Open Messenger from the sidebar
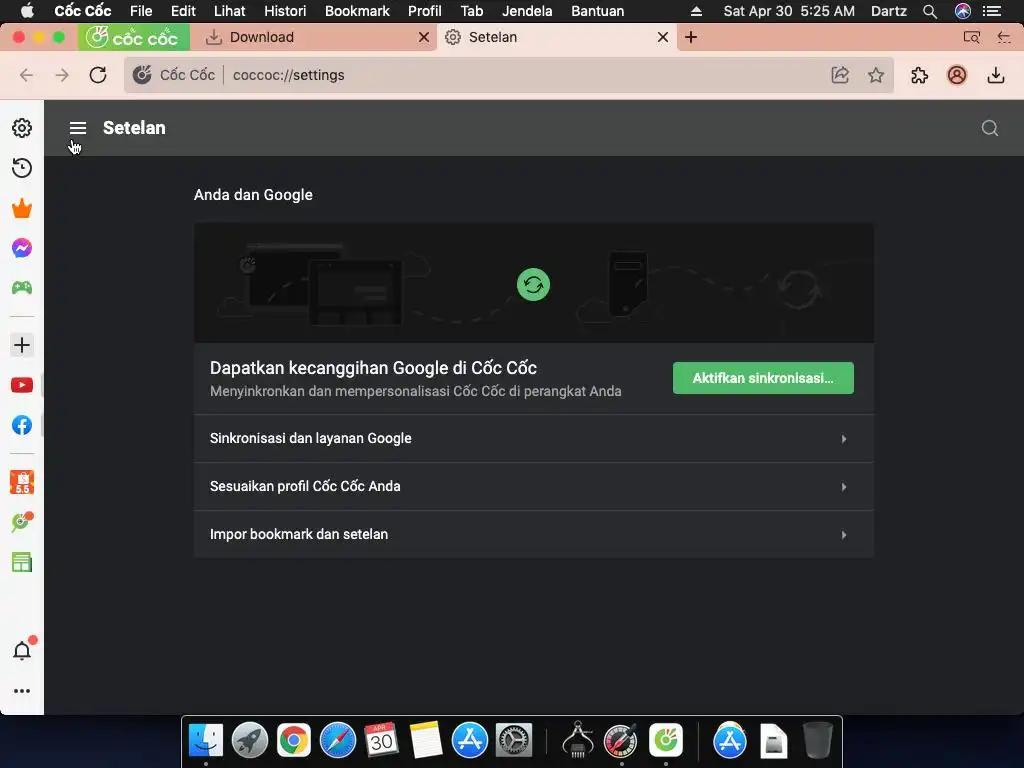 click(22, 248)
